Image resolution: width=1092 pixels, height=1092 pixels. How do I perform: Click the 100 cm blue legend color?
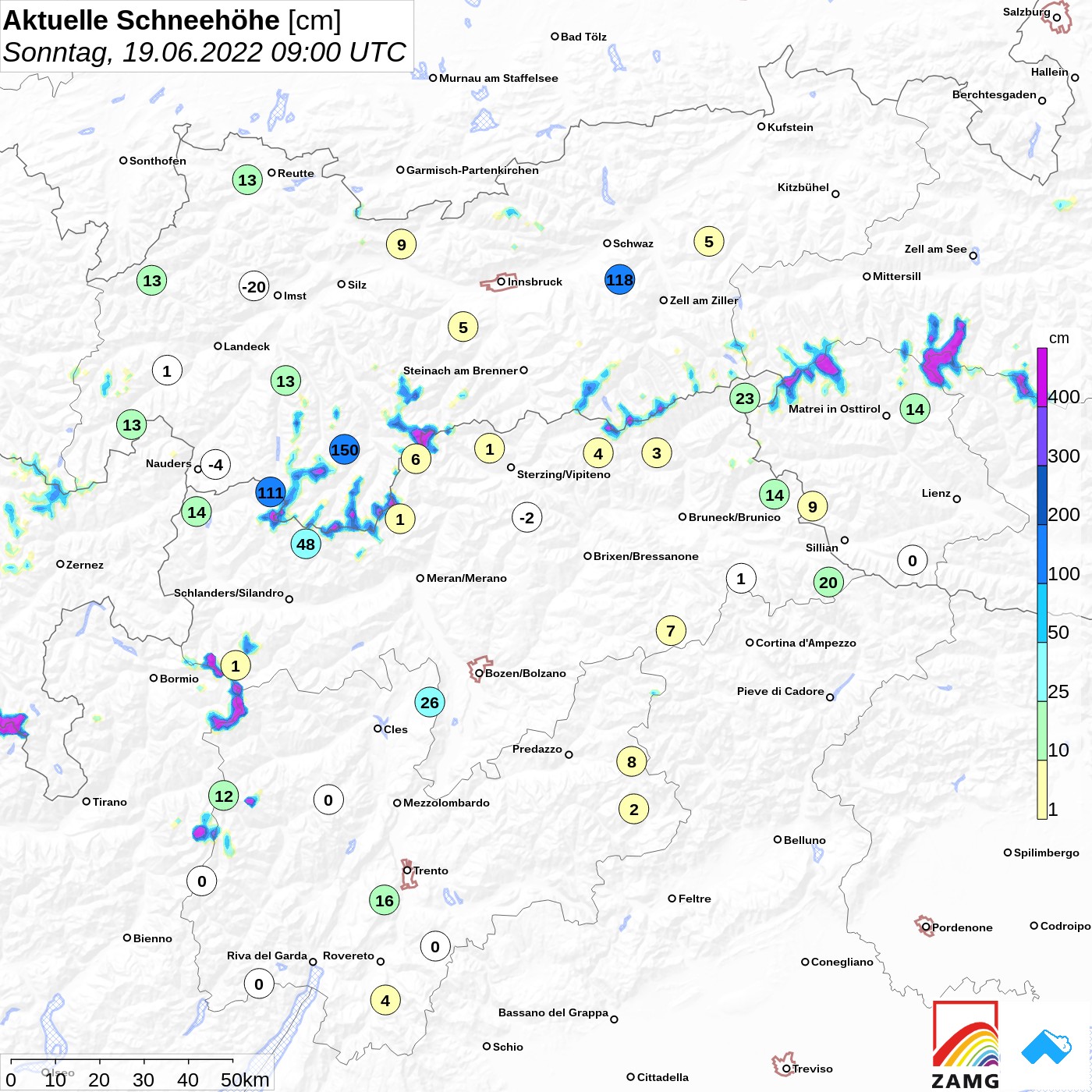[1042, 554]
